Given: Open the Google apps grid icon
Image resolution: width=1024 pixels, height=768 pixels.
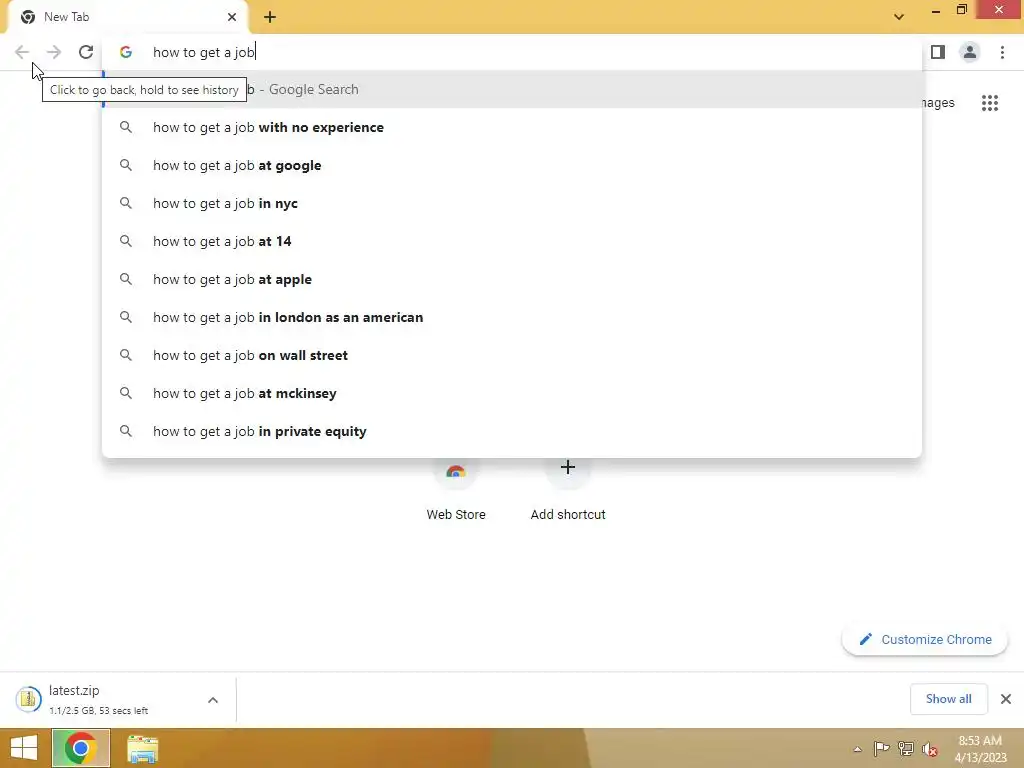Looking at the screenshot, I should coord(990,103).
